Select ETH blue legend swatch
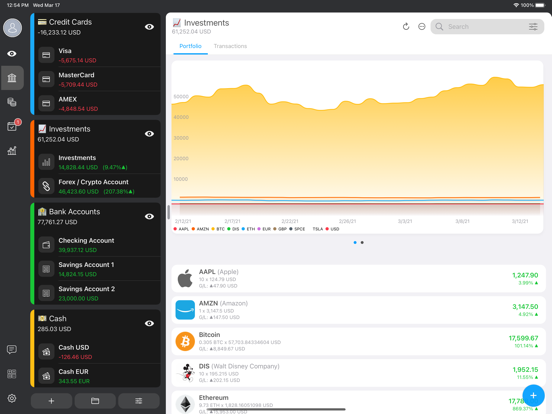Image resolution: width=552 pixels, height=414 pixels. (243, 229)
